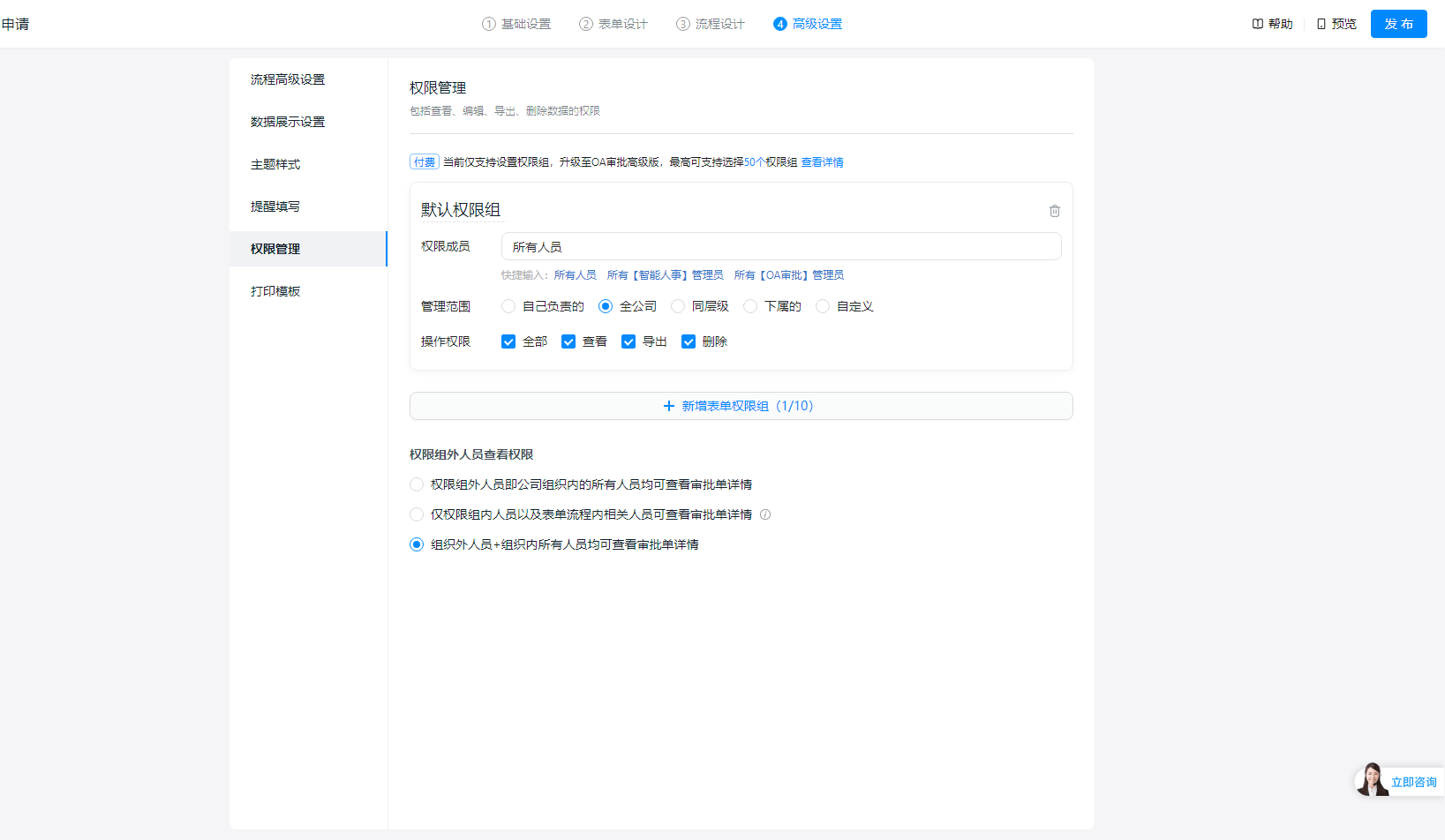The image size is (1445, 840).
Task: Uncheck the 导出 operation permission
Action: (628, 341)
